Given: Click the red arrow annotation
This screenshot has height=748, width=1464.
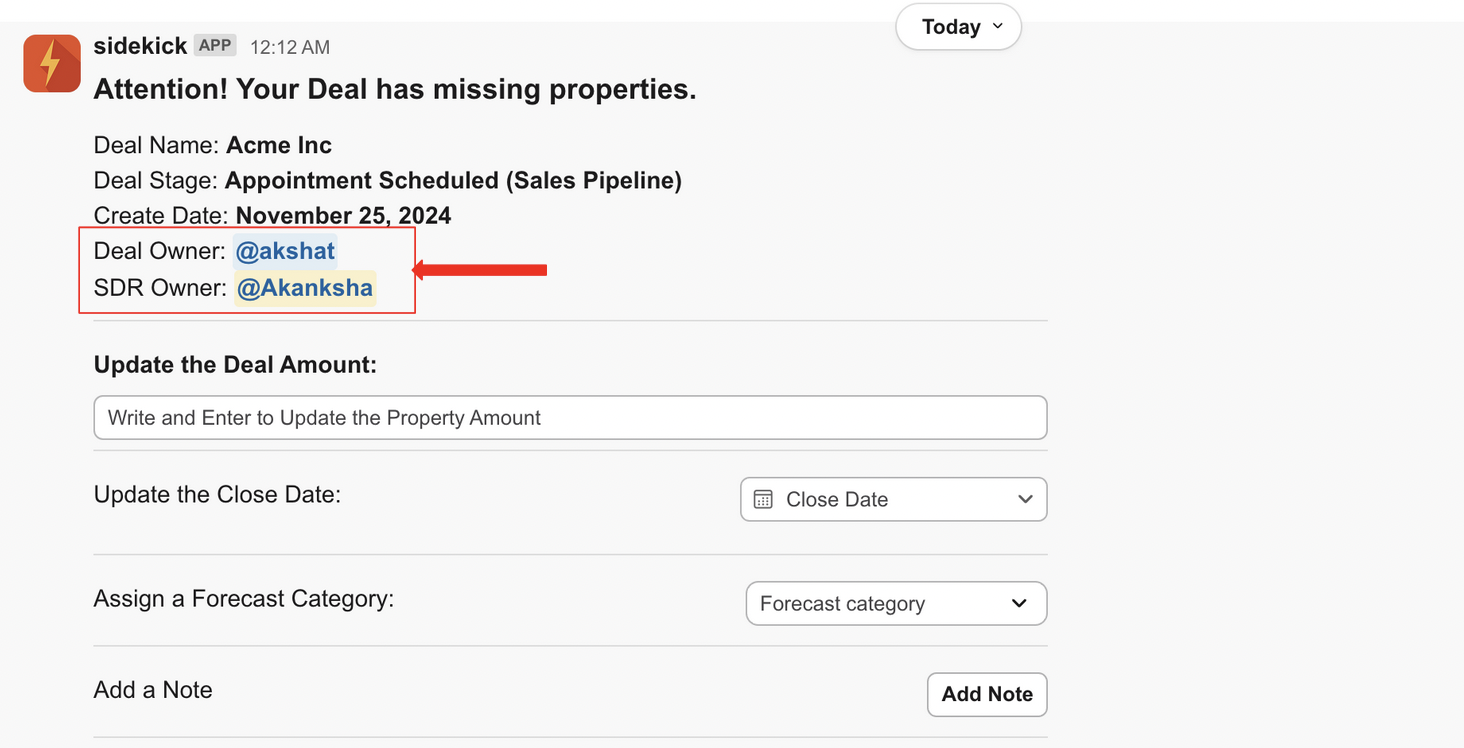Looking at the screenshot, I should pos(480,269).
